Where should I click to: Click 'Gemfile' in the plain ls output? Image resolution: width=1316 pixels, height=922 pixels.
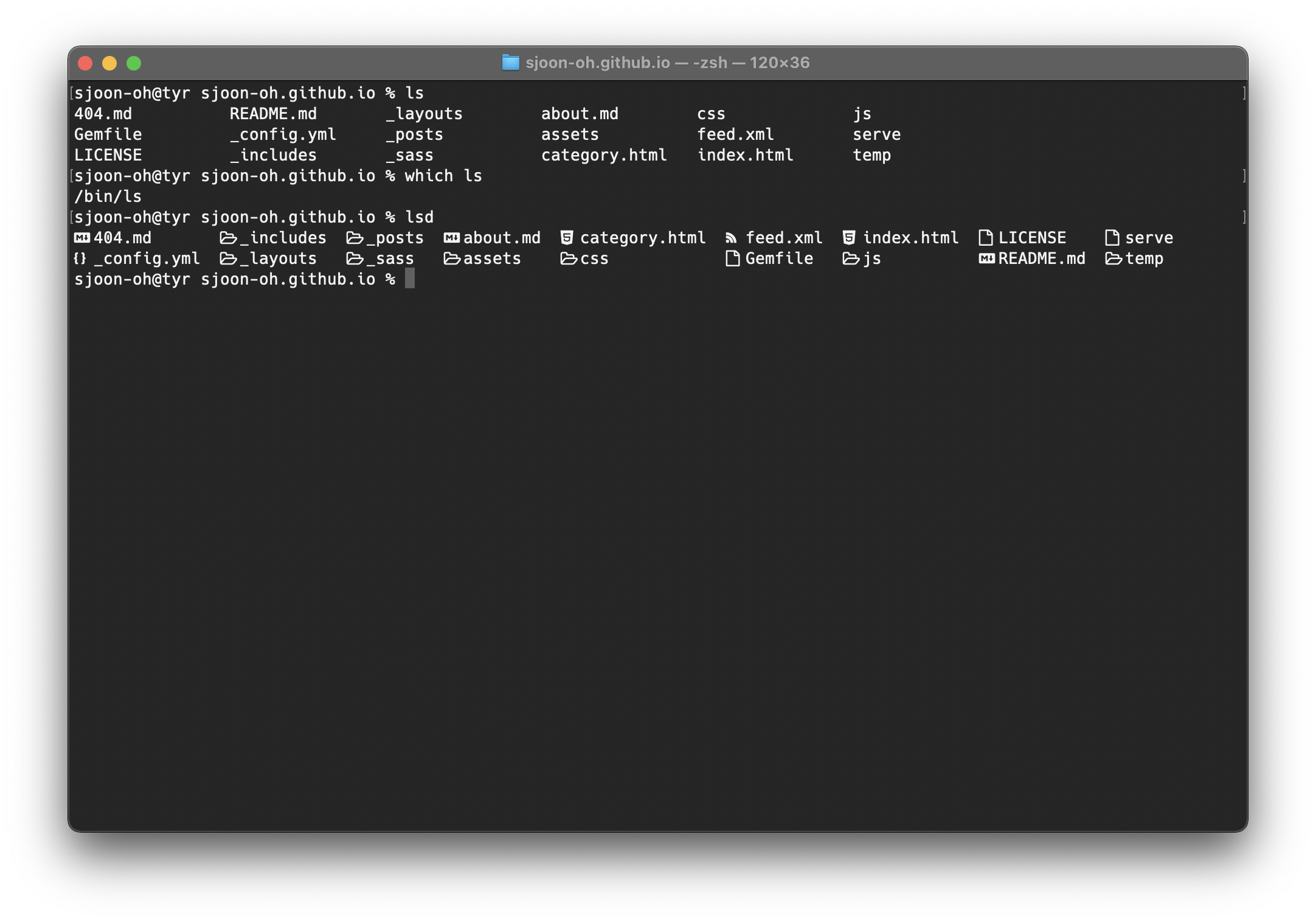click(108, 134)
